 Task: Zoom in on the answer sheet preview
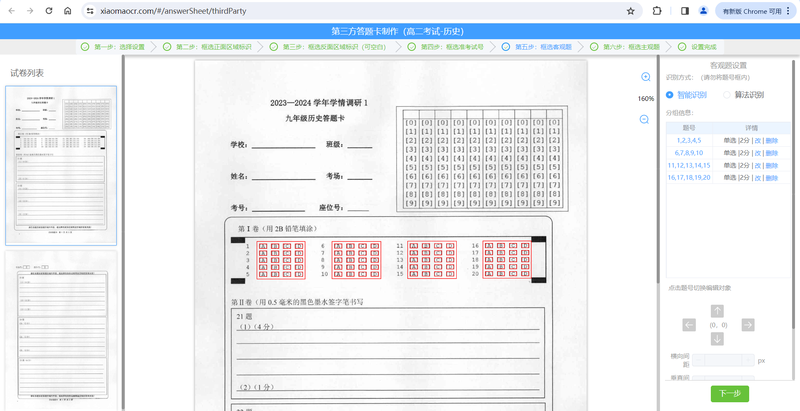645,77
